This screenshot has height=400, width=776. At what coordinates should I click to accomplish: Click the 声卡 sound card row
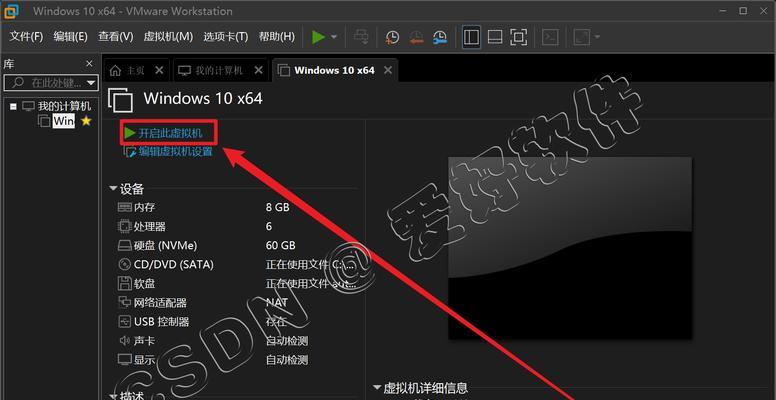click(x=237, y=341)
